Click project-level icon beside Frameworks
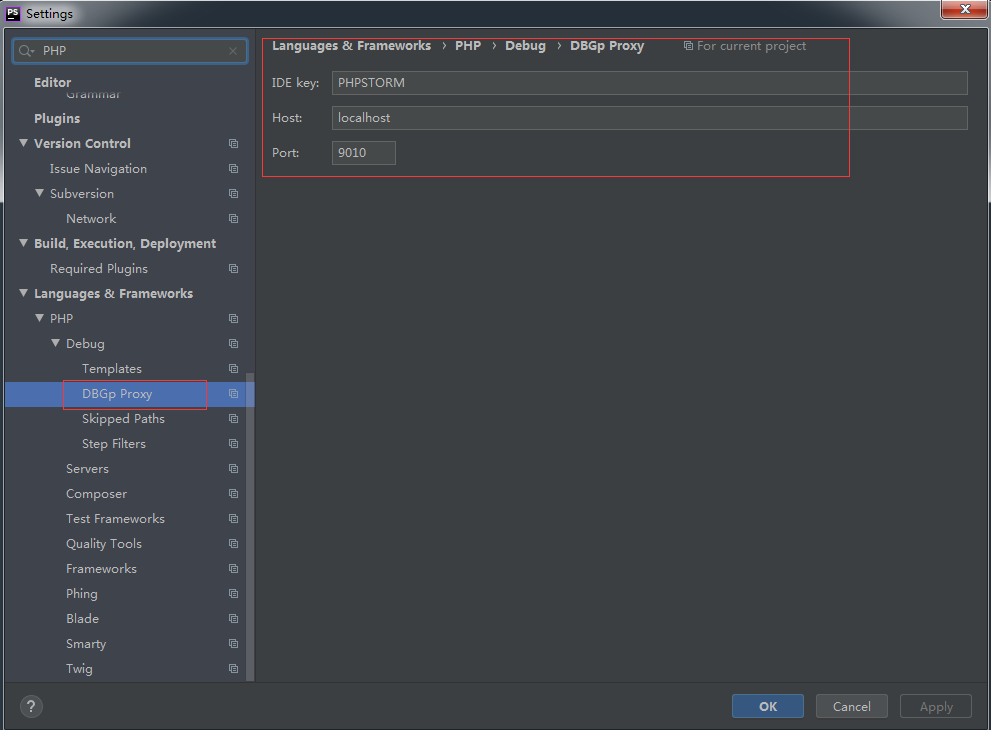 pyautogui.click(x=233, y=569)
